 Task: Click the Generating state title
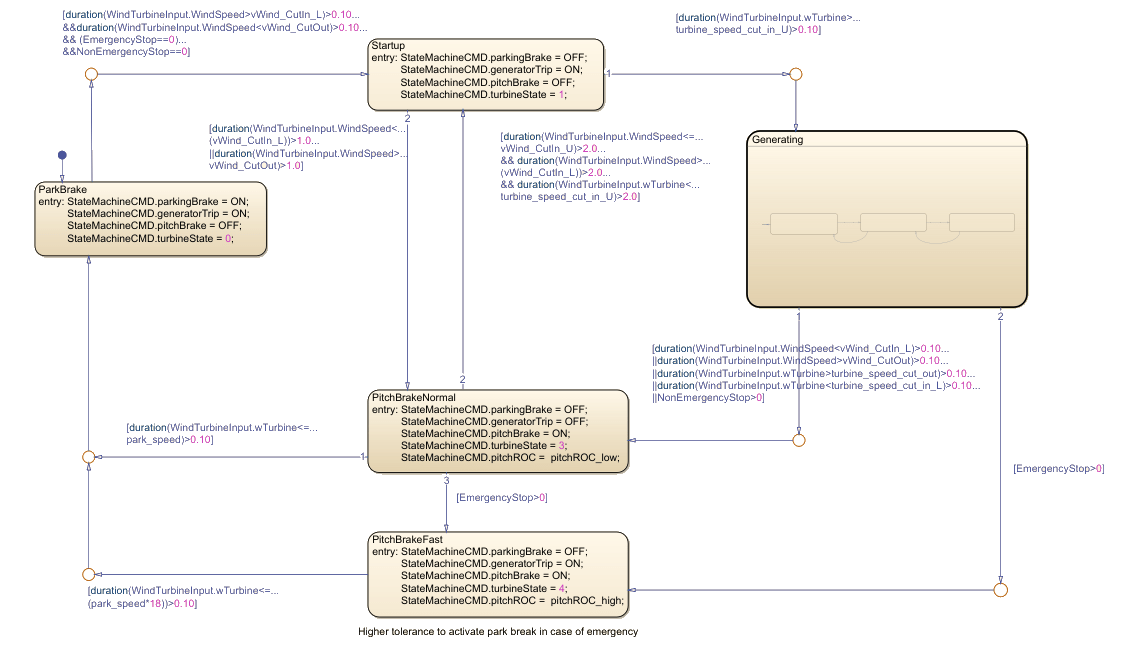click(777, 140)
